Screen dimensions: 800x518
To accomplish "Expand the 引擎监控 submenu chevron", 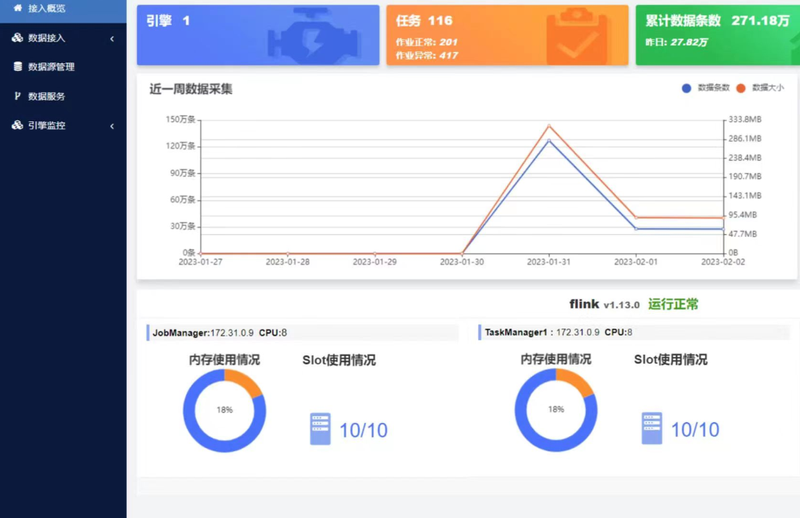I will [x=112, y=126].
